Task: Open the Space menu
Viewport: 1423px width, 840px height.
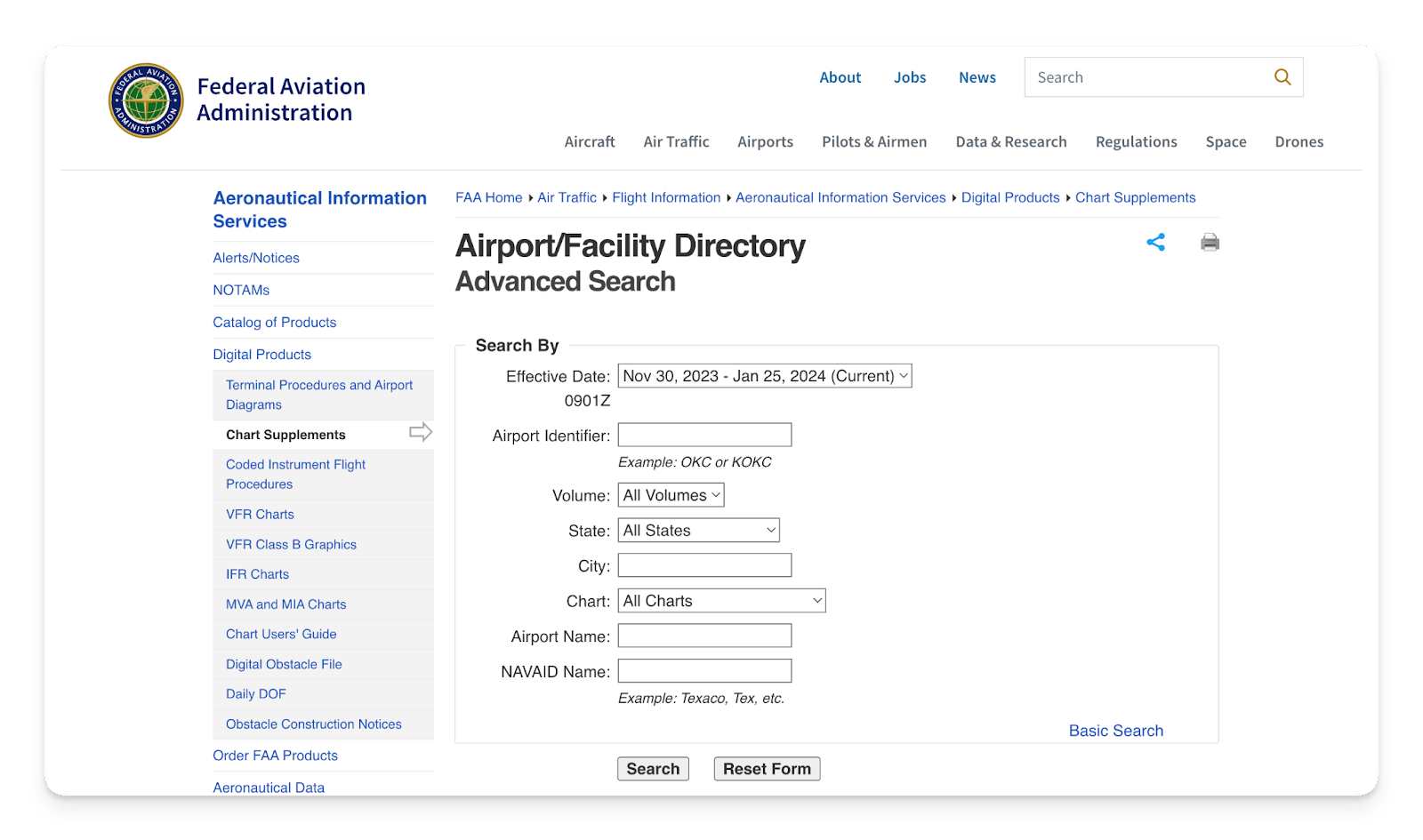Action: (1226, 142)
